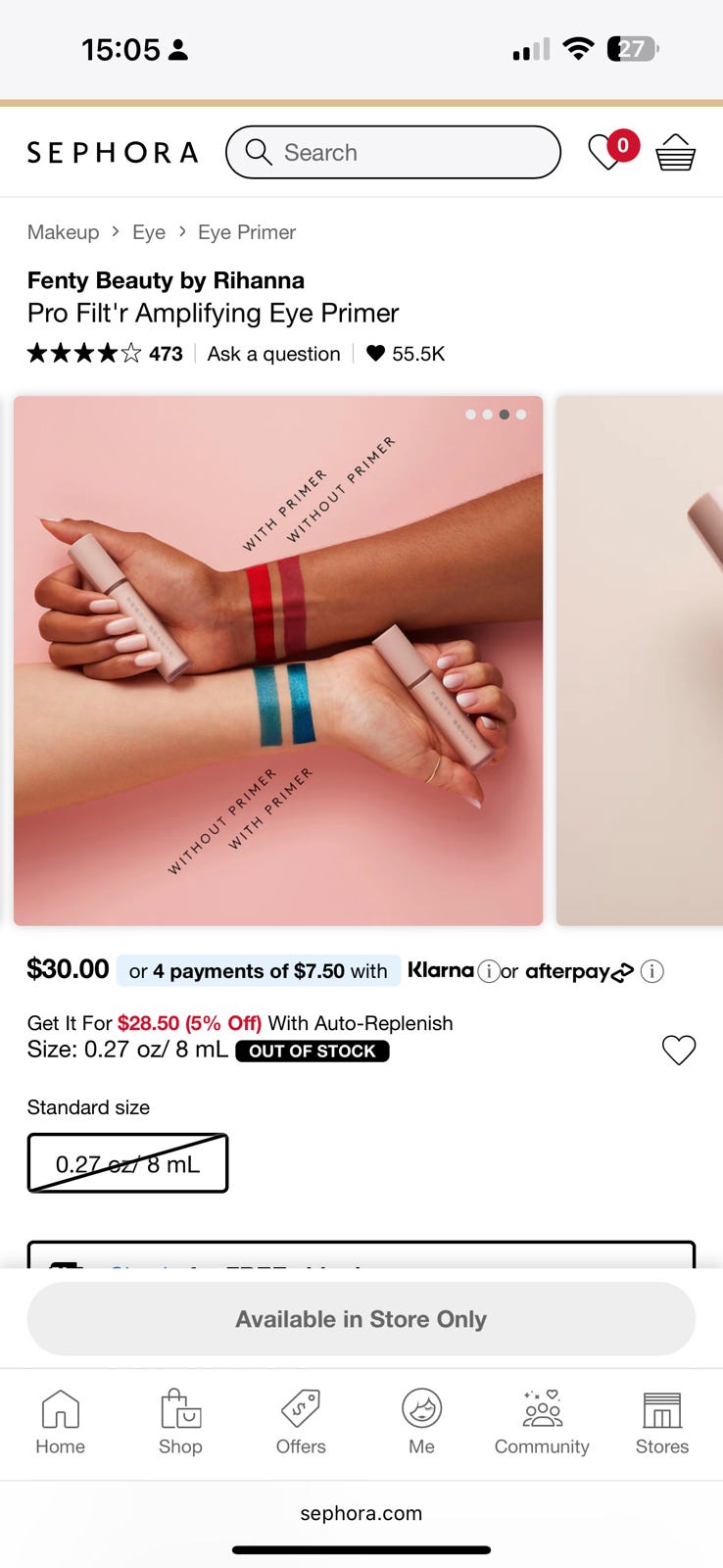Image resolution: width=723 pixels, height=1568 pixels.
Task: Open the Shop tab
Action: click(180, 1422)
